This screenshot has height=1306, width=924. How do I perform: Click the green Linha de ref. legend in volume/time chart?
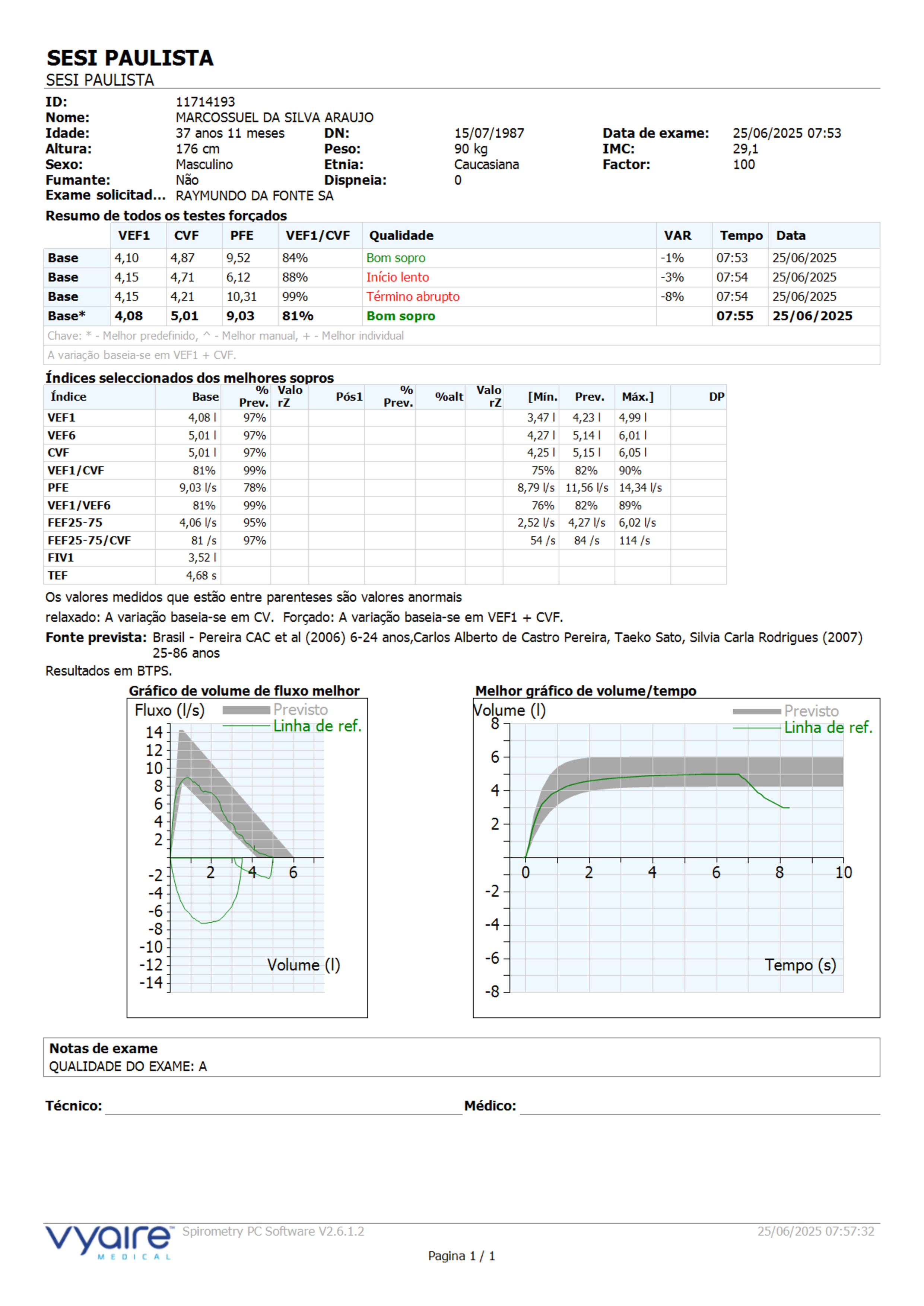click(803, 728)
